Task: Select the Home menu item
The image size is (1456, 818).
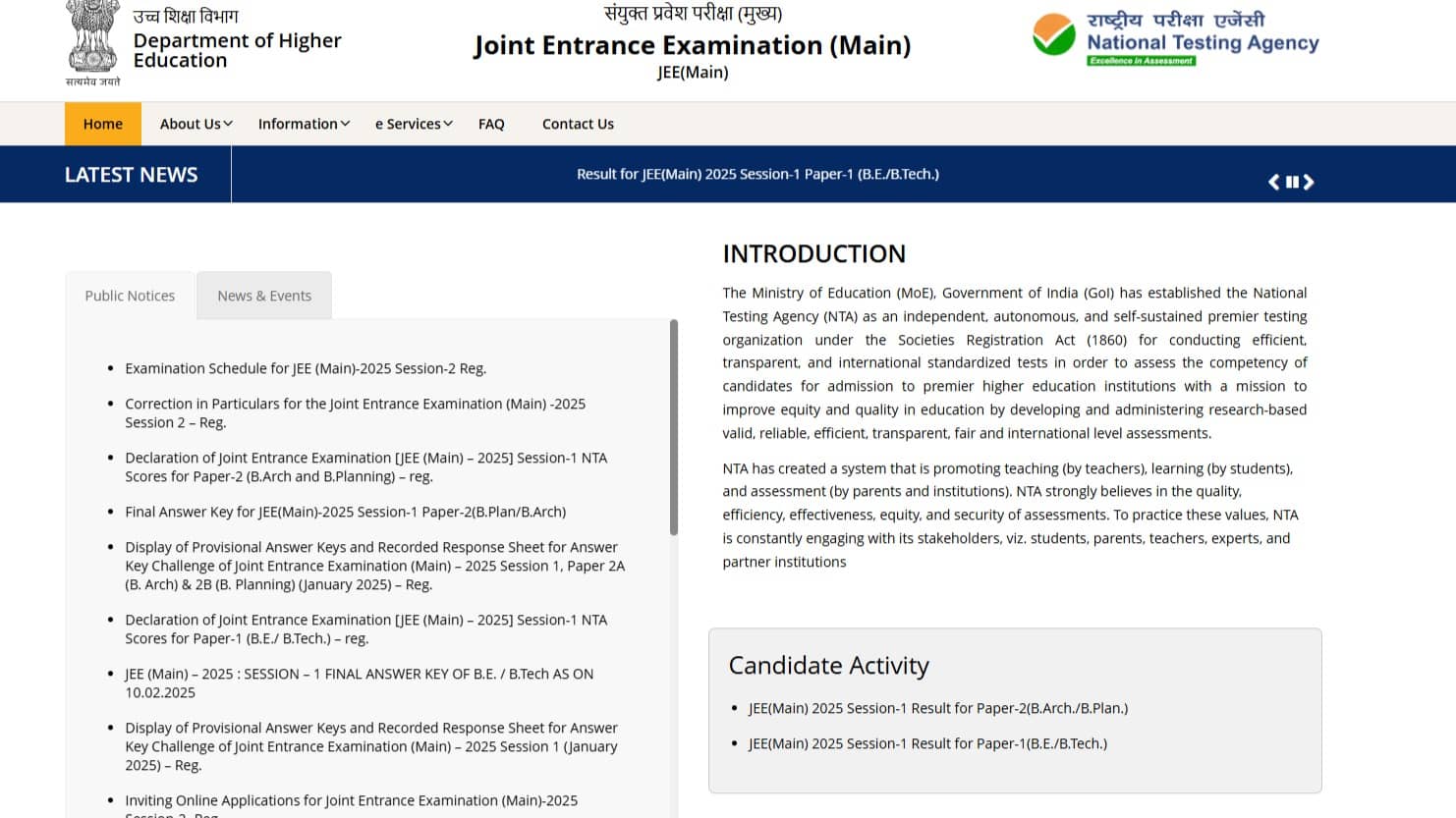Action: pyautogui.click(x=102, y=124)
